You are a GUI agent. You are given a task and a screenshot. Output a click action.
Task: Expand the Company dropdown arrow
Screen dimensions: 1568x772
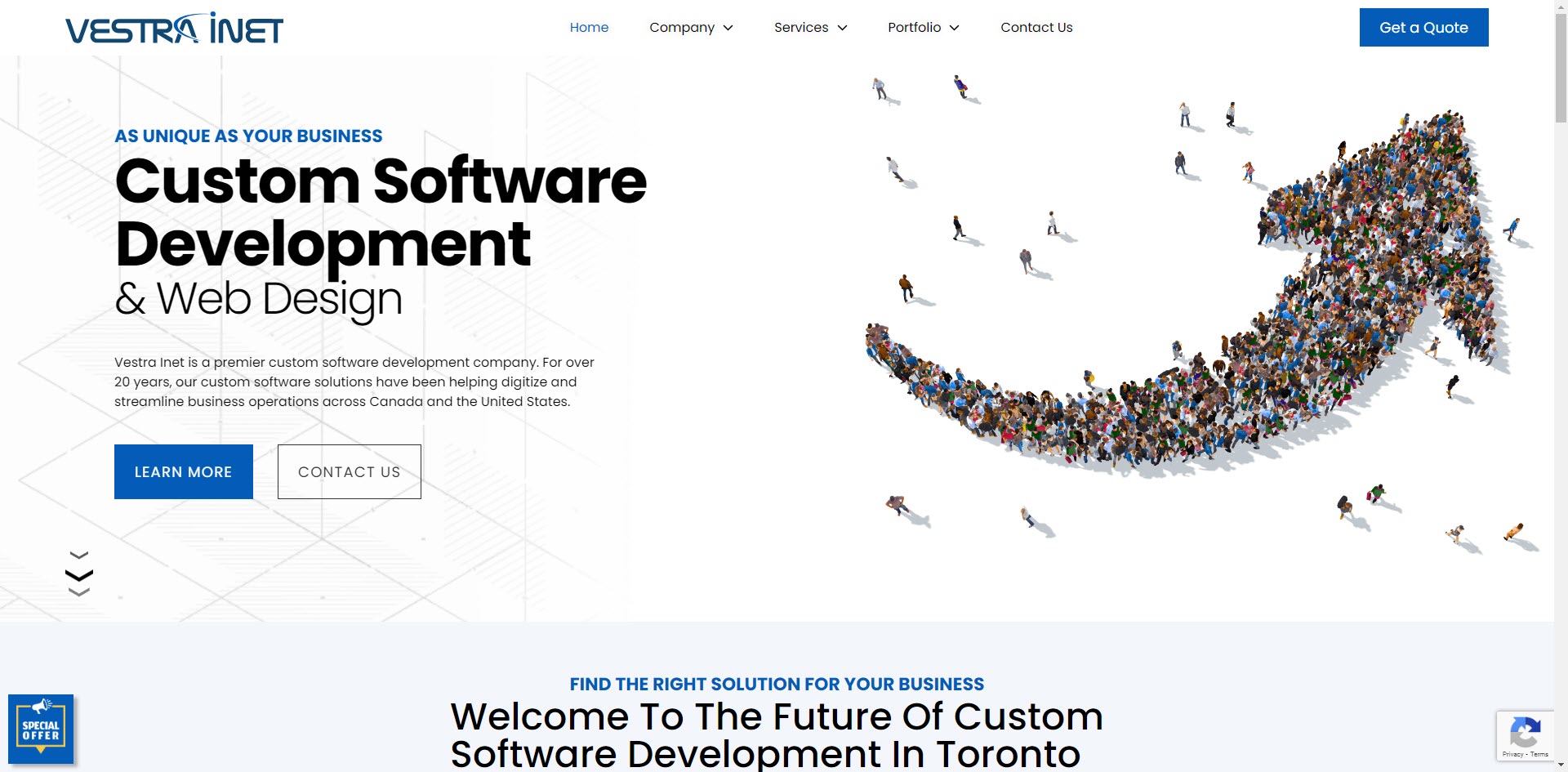pos(728,28)
